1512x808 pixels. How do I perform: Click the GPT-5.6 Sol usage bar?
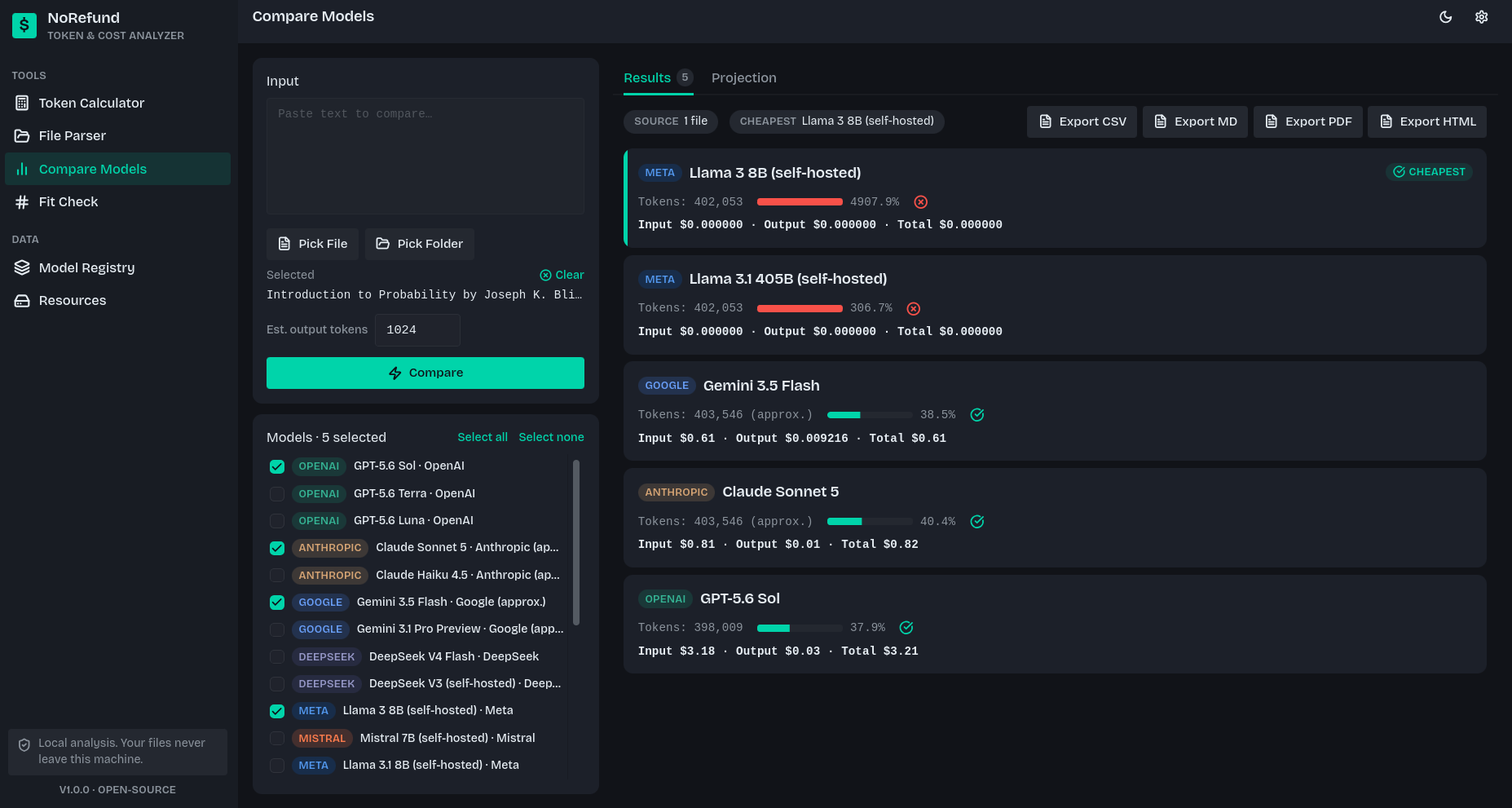(x=800, y=628)
